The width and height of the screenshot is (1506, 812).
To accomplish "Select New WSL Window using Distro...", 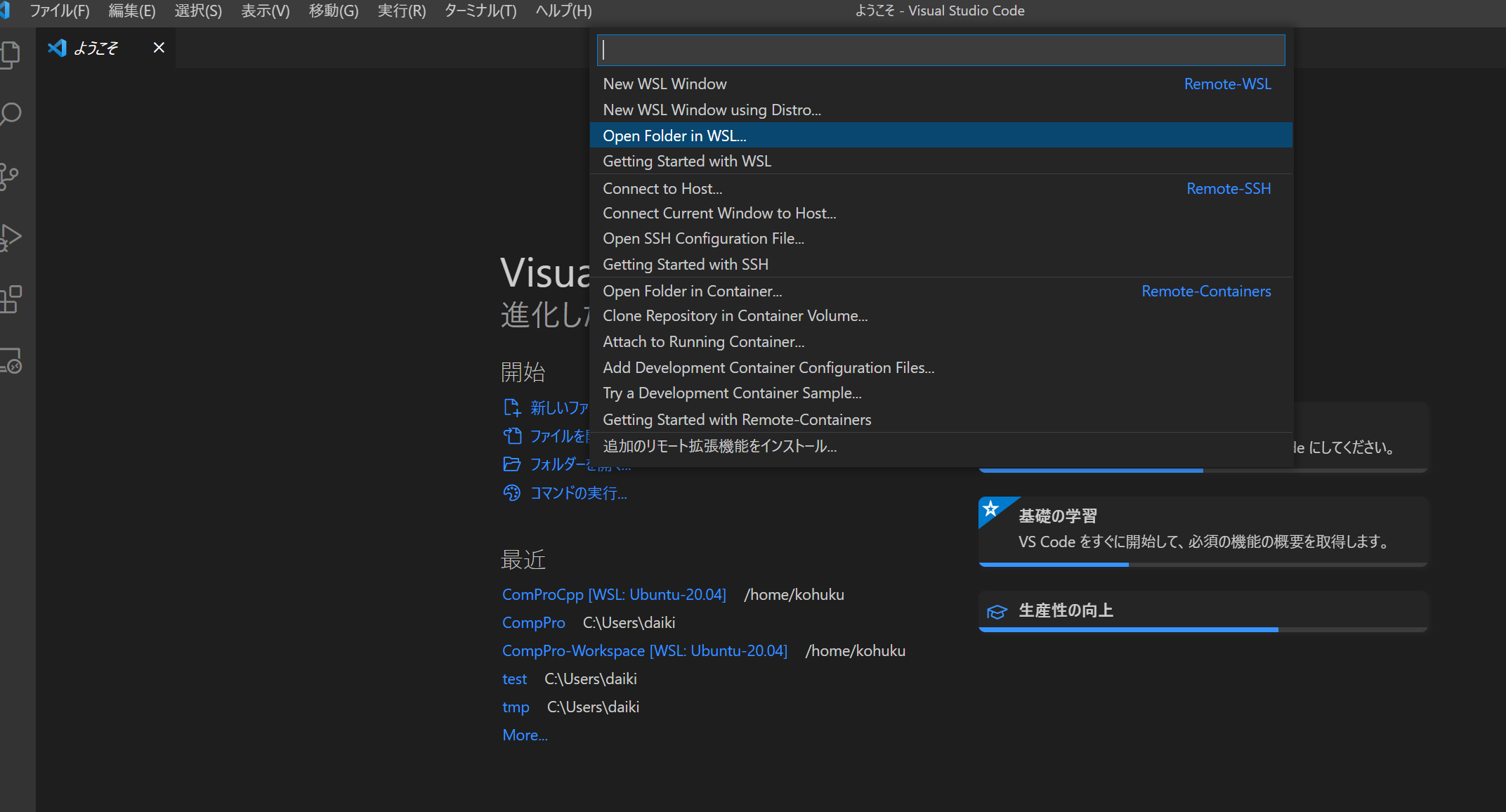I will [x=712, y=110].
